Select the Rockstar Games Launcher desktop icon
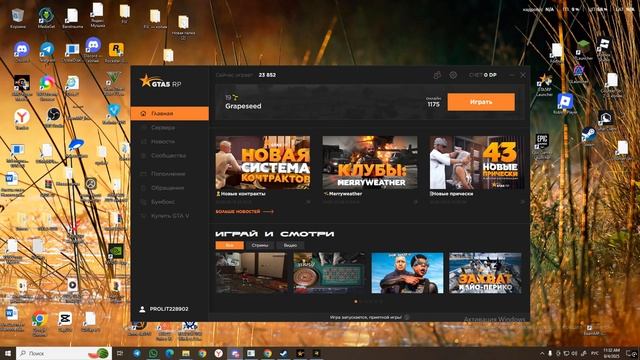Image resolution: width=640 pixels, height=360 pixels. click(x=116, y=52)
